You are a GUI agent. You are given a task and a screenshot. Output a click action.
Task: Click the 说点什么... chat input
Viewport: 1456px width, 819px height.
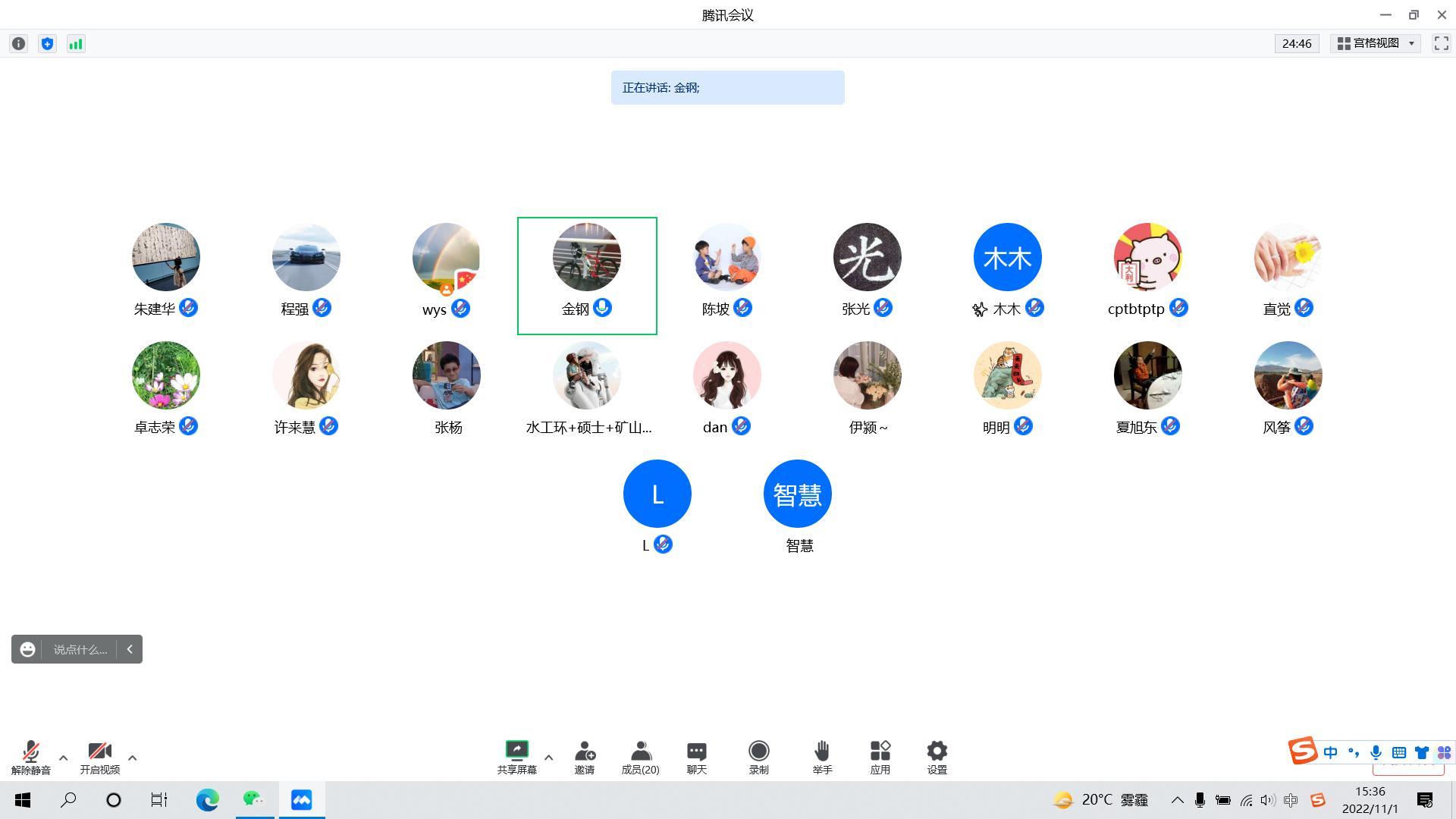point(80,650)
